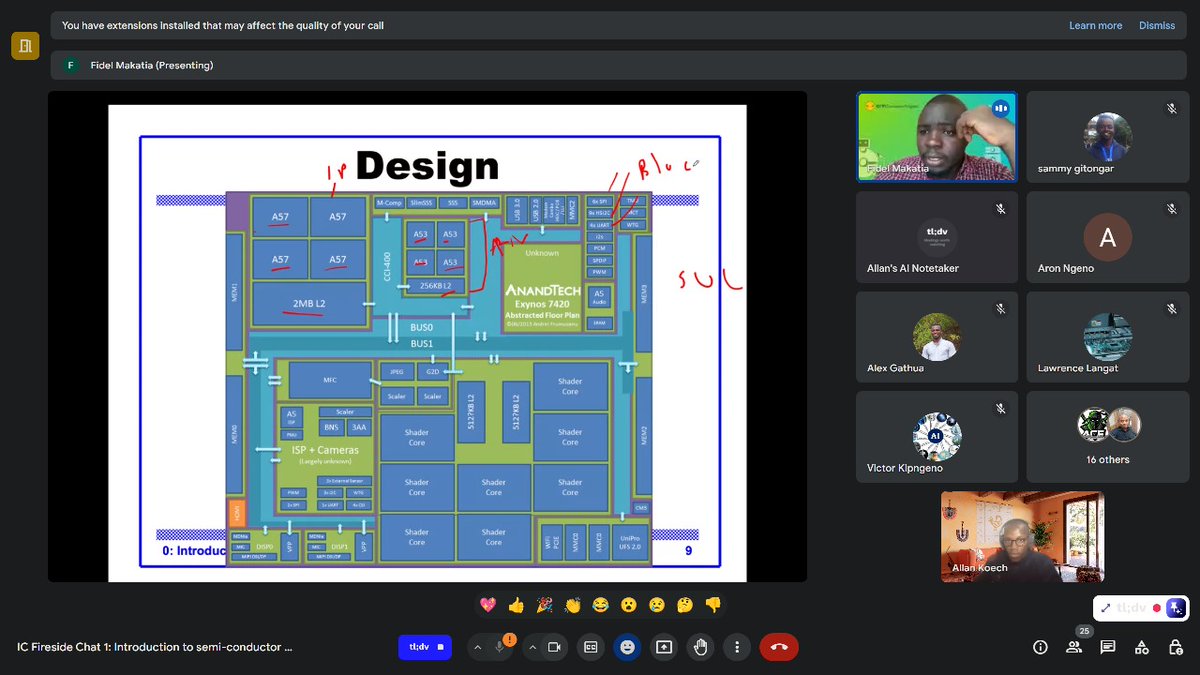Viewport: 1200px width, 675px height.
Task: Turn on closed captions
Action: click(590, 647)
